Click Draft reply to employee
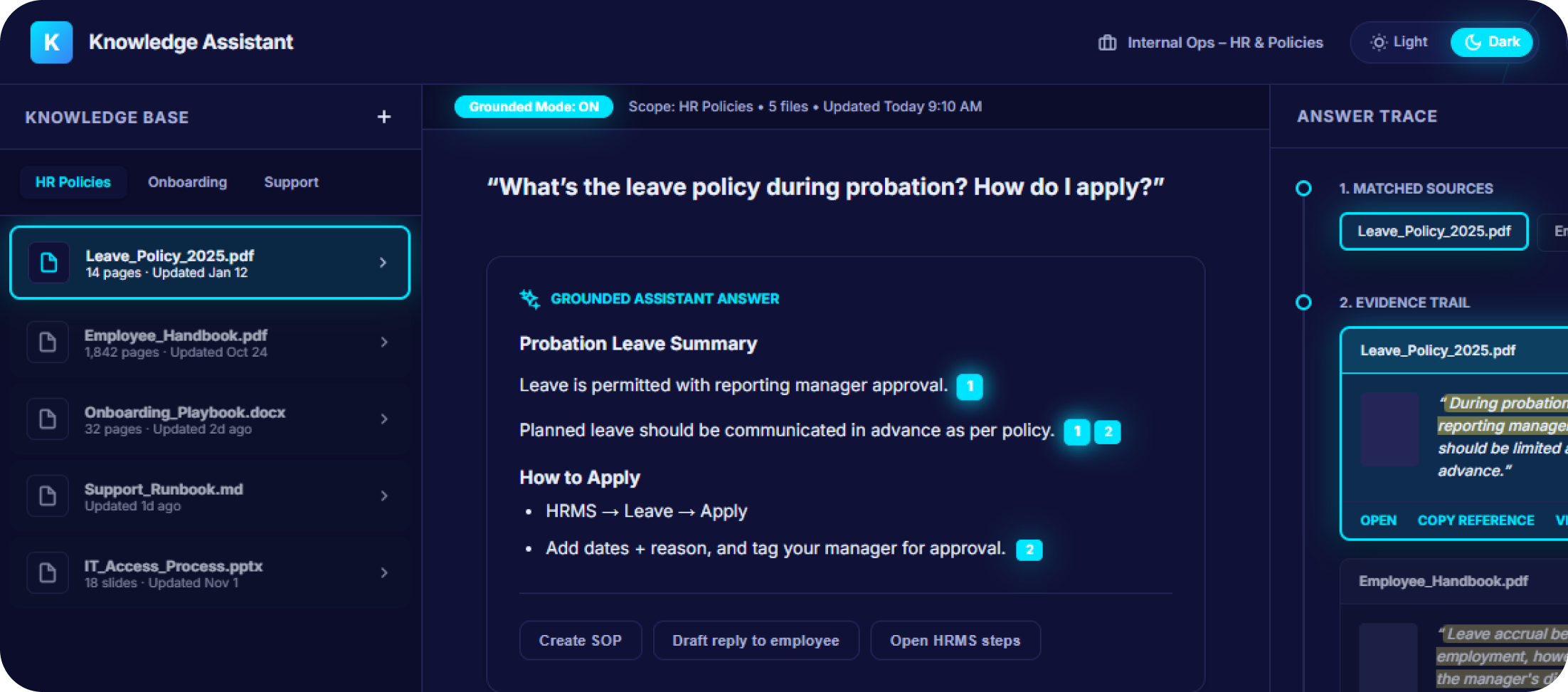 [756, 641]
